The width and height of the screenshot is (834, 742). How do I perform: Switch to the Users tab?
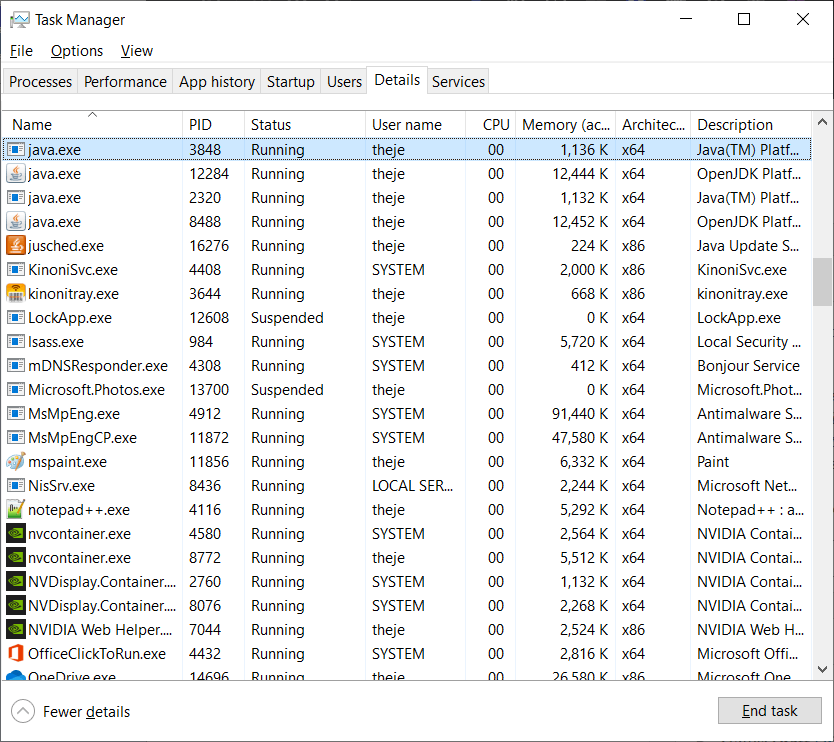[344, 82]
